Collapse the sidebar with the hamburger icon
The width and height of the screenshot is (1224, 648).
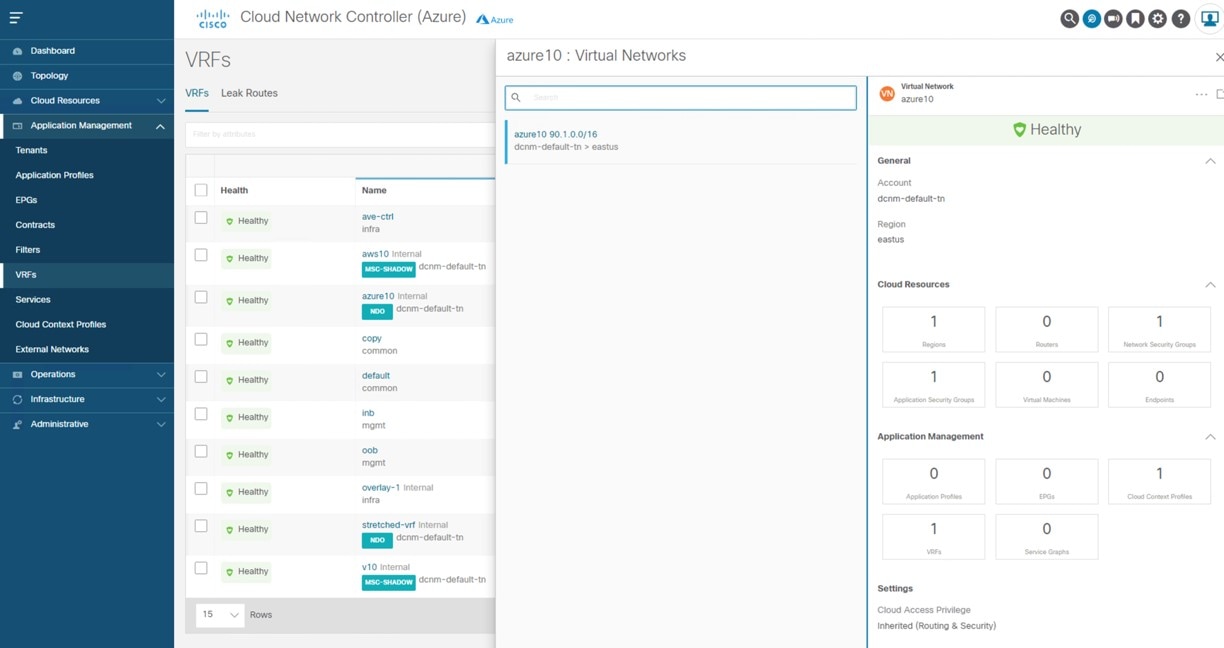(x=15, y=18)
